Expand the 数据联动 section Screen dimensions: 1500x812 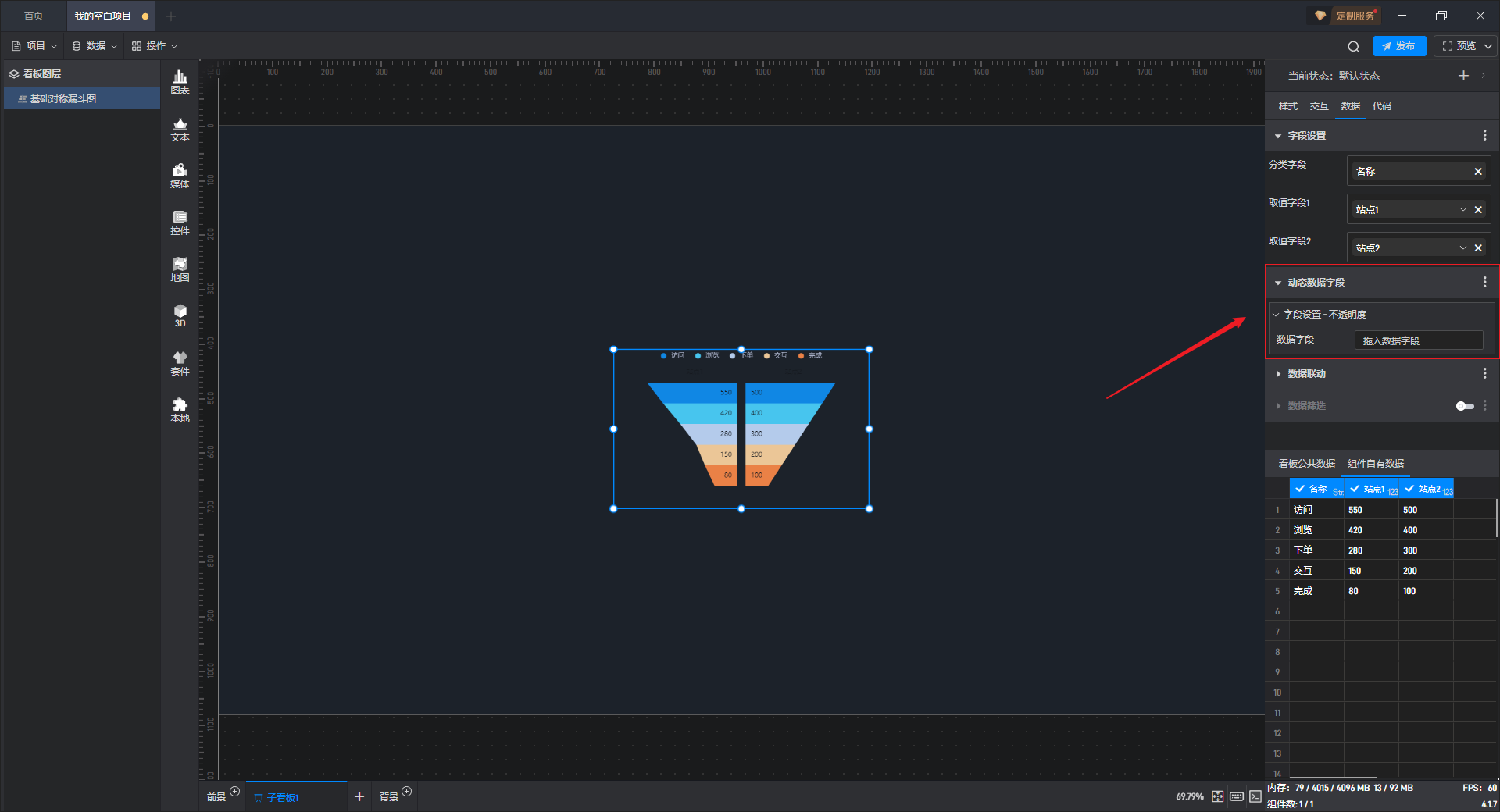[1278, 374]
